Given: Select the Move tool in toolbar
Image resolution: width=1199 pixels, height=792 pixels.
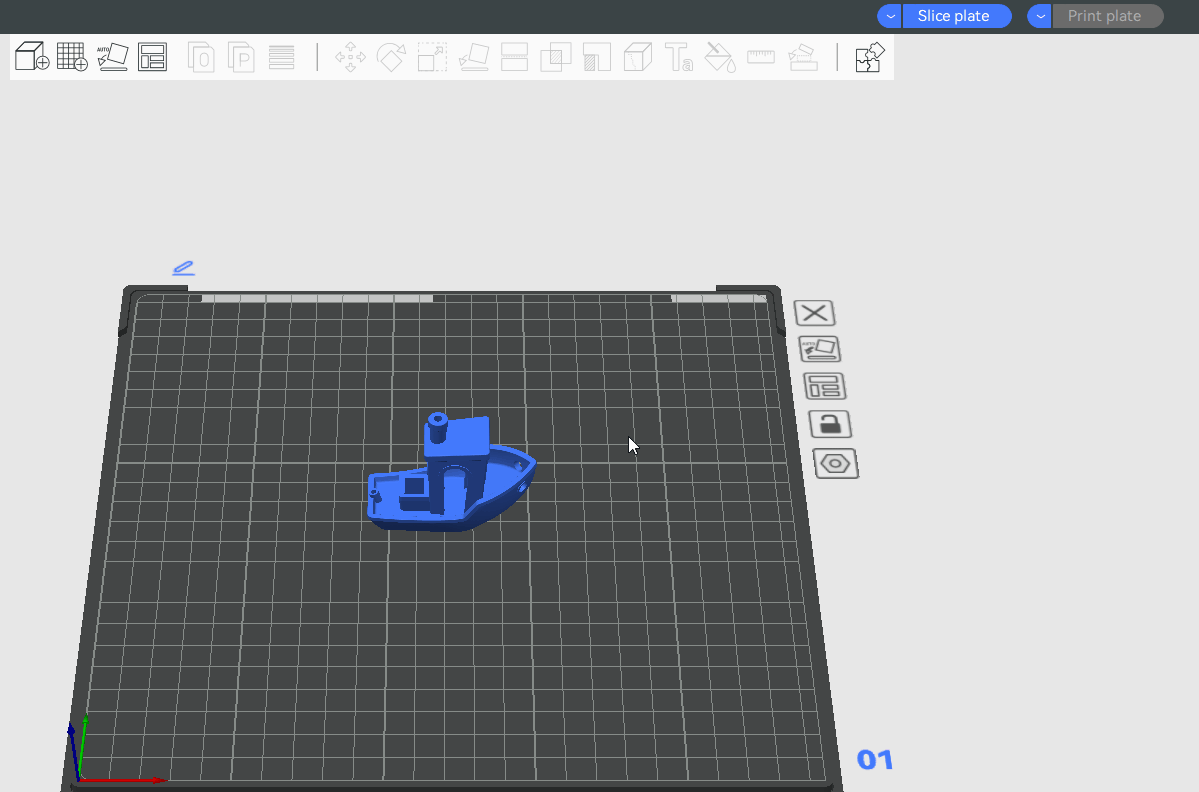Looking at the screenshot, I should pyautogui.click(x=350, y=57).
